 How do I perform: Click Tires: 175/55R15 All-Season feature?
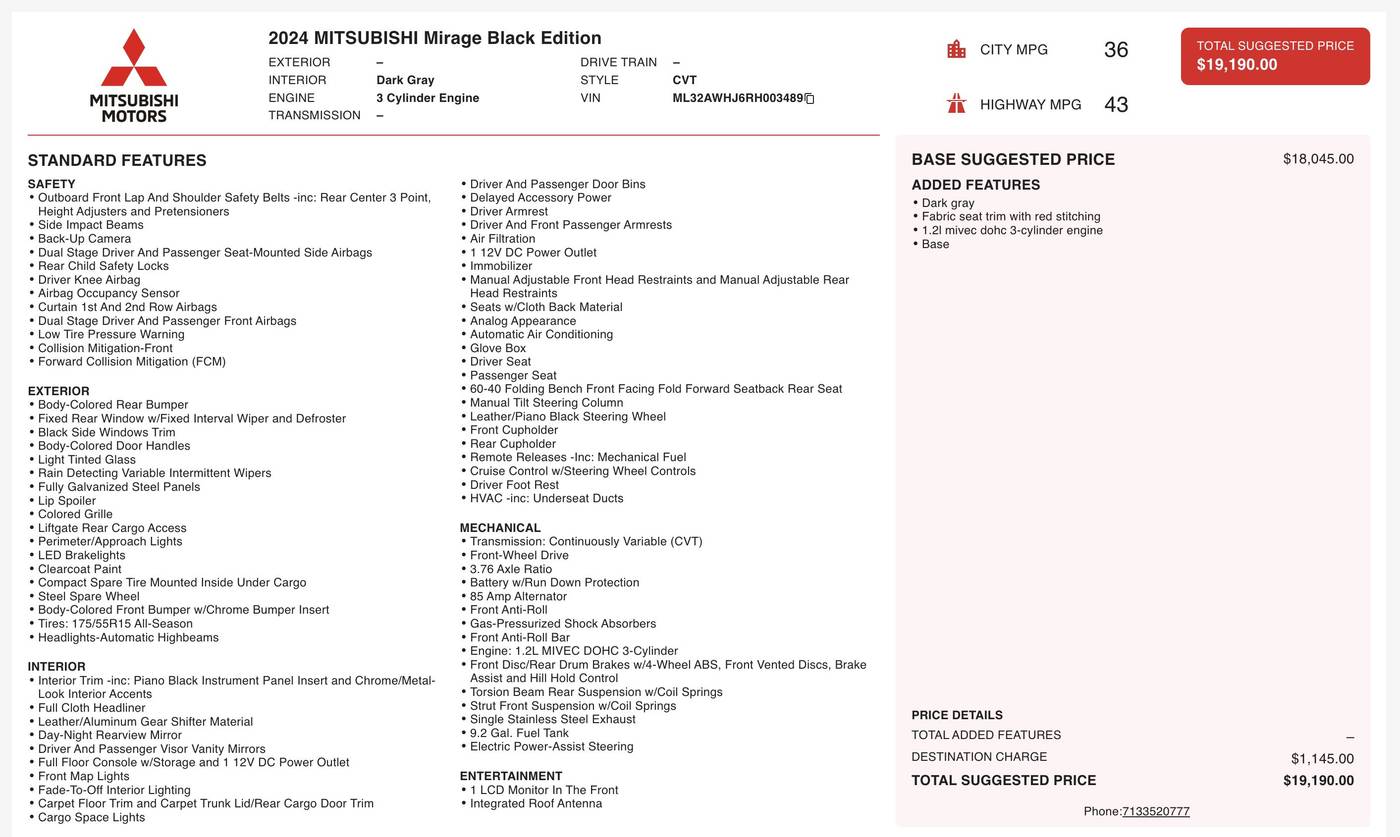(x=115, y=624)
